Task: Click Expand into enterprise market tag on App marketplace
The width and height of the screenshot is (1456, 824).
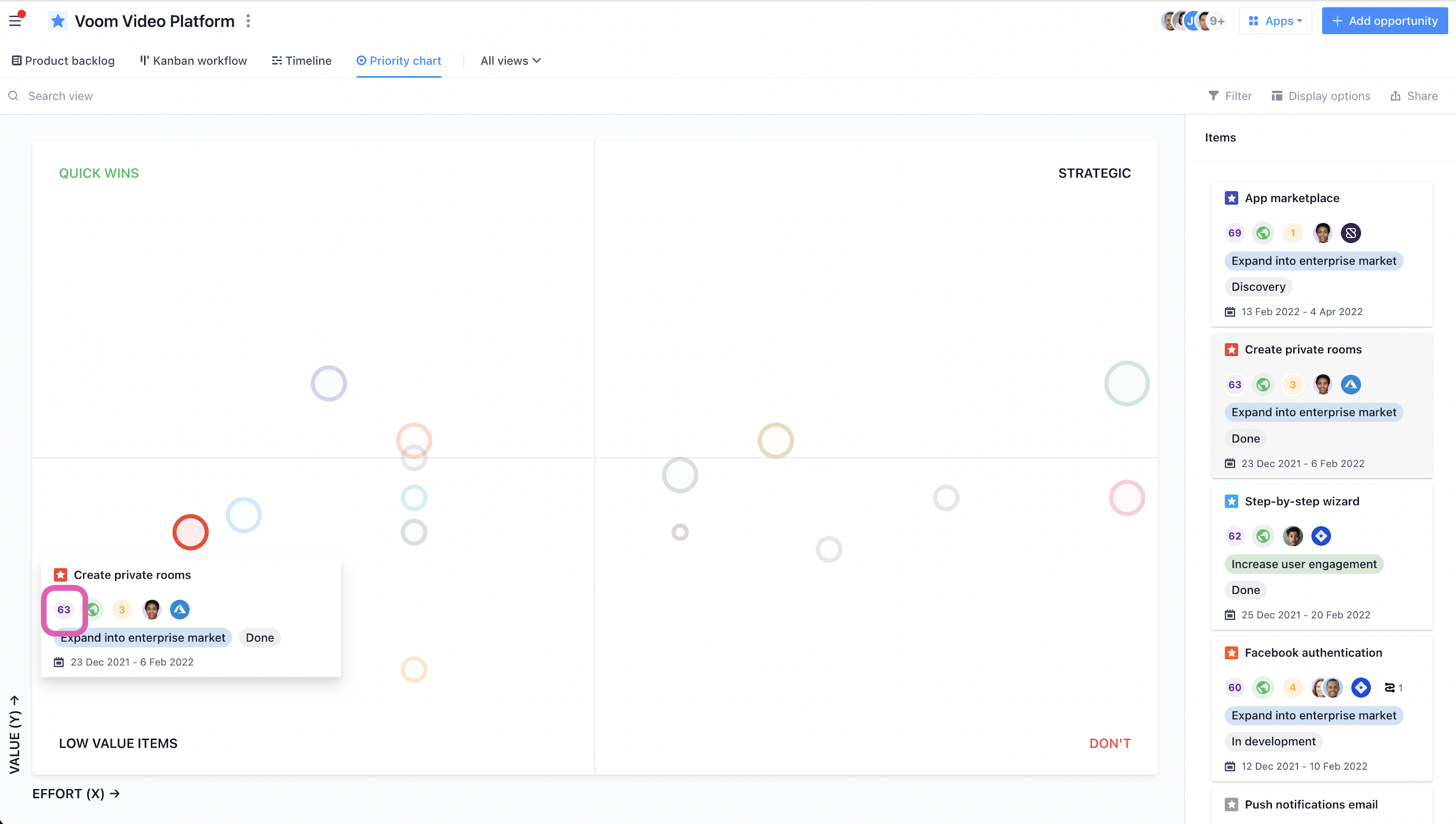Action: click(1313, 261)
